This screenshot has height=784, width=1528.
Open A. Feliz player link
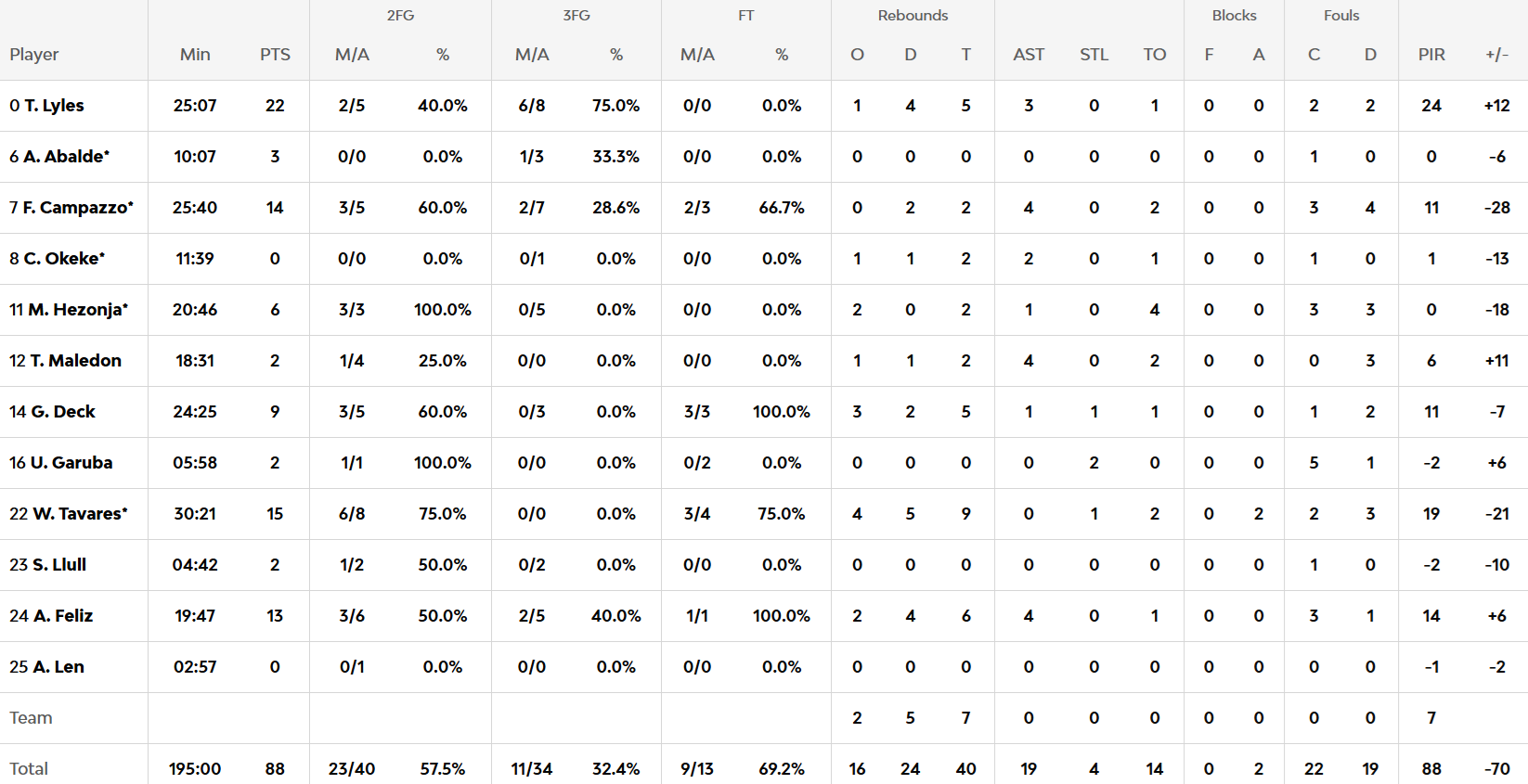[63, 616]
